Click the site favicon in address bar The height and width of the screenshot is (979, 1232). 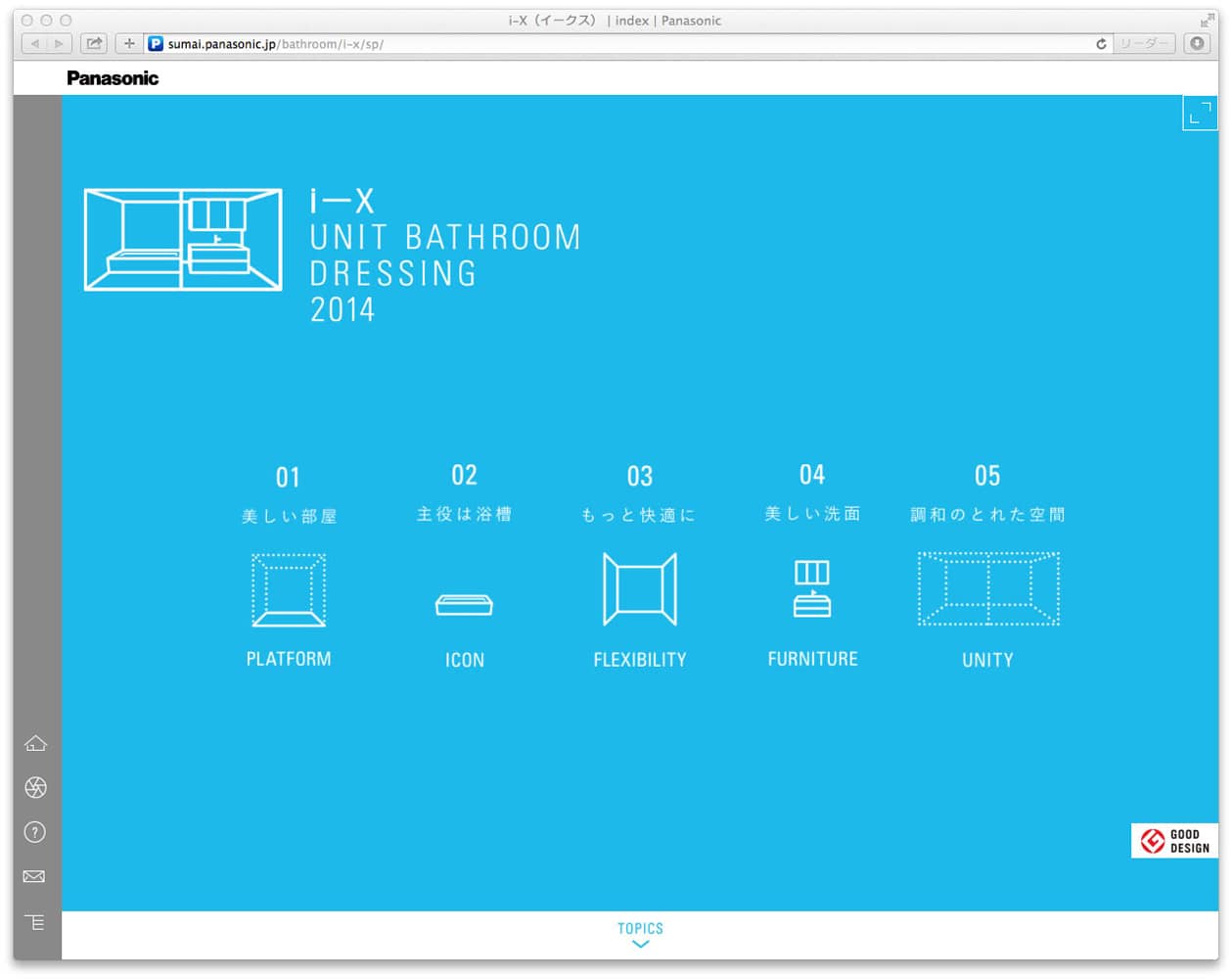156,44
